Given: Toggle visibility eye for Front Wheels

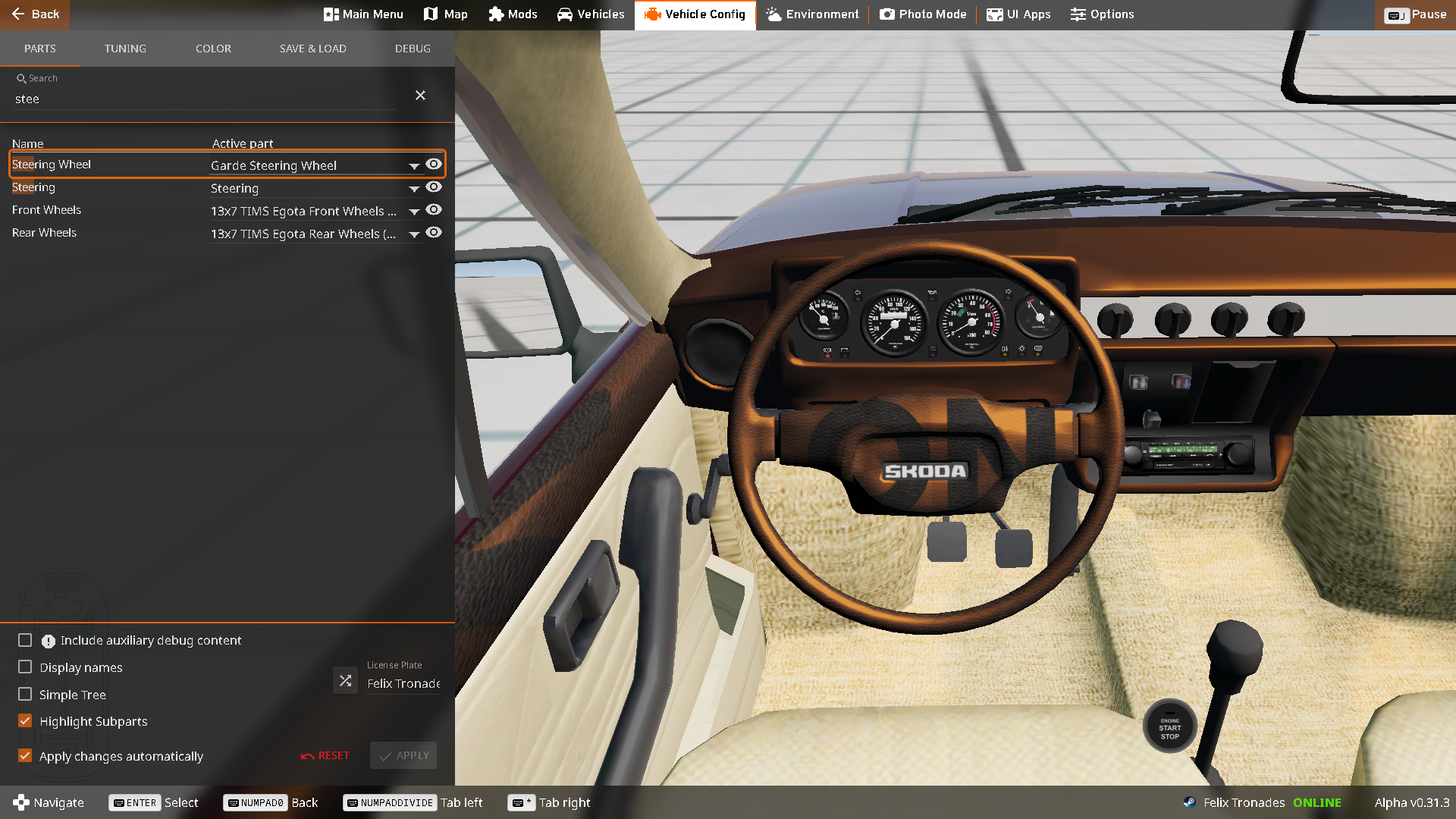Looking at the screenshot, I should coord(434,209).
